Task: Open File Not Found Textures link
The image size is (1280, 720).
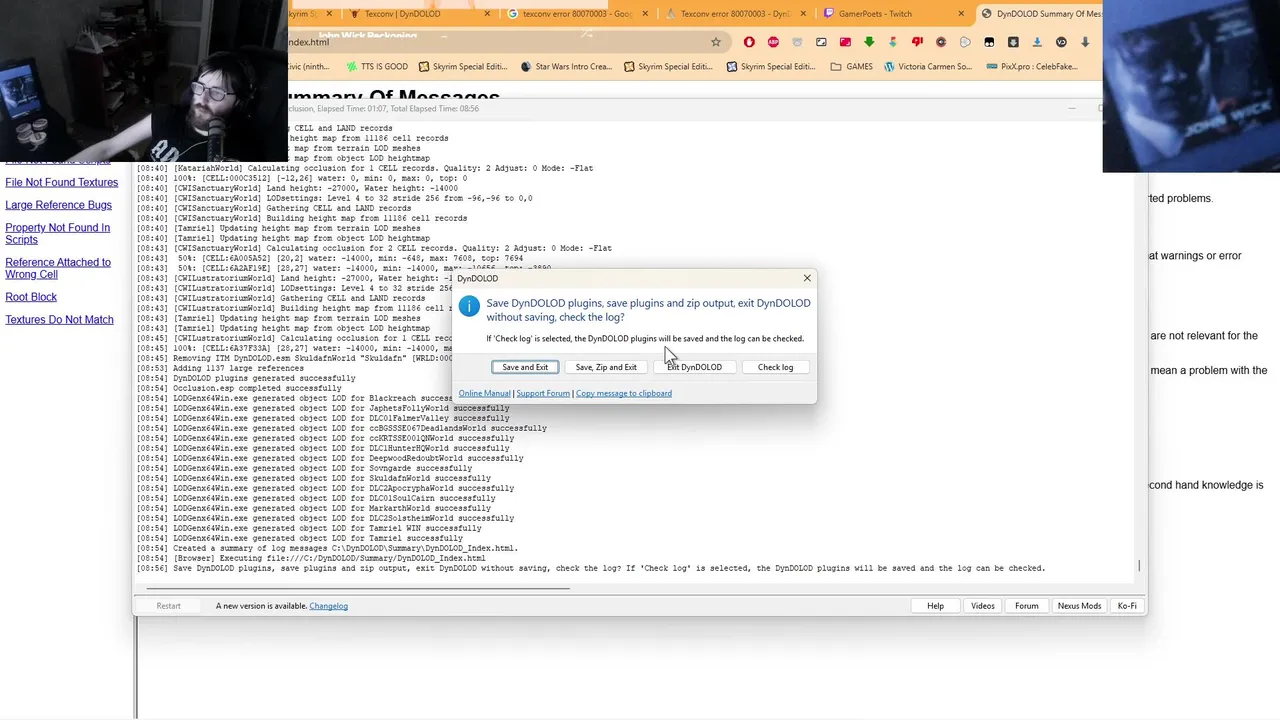Action: pyautogui.click(x=61, y=183)
